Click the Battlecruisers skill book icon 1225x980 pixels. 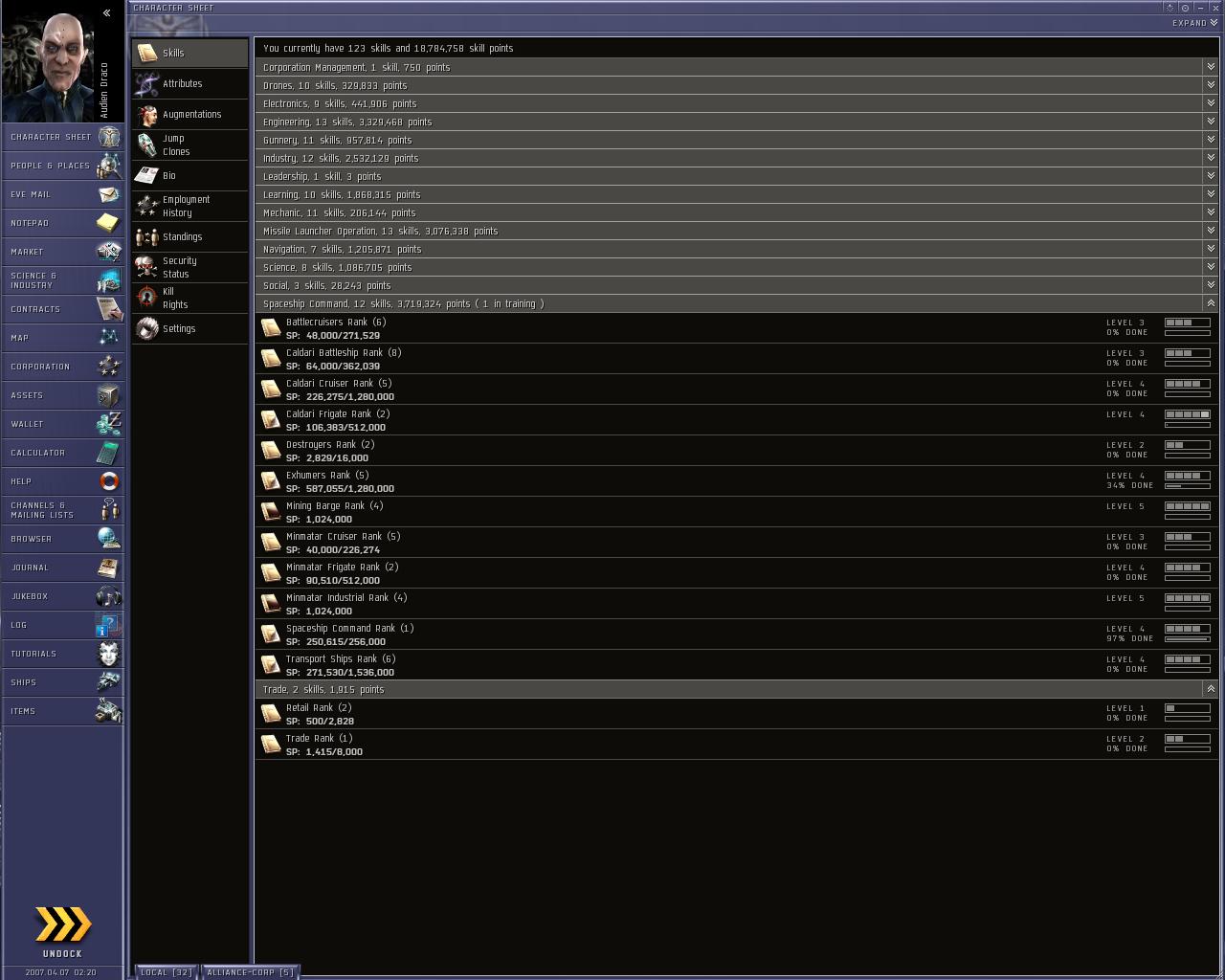click(x=271, y=328)
